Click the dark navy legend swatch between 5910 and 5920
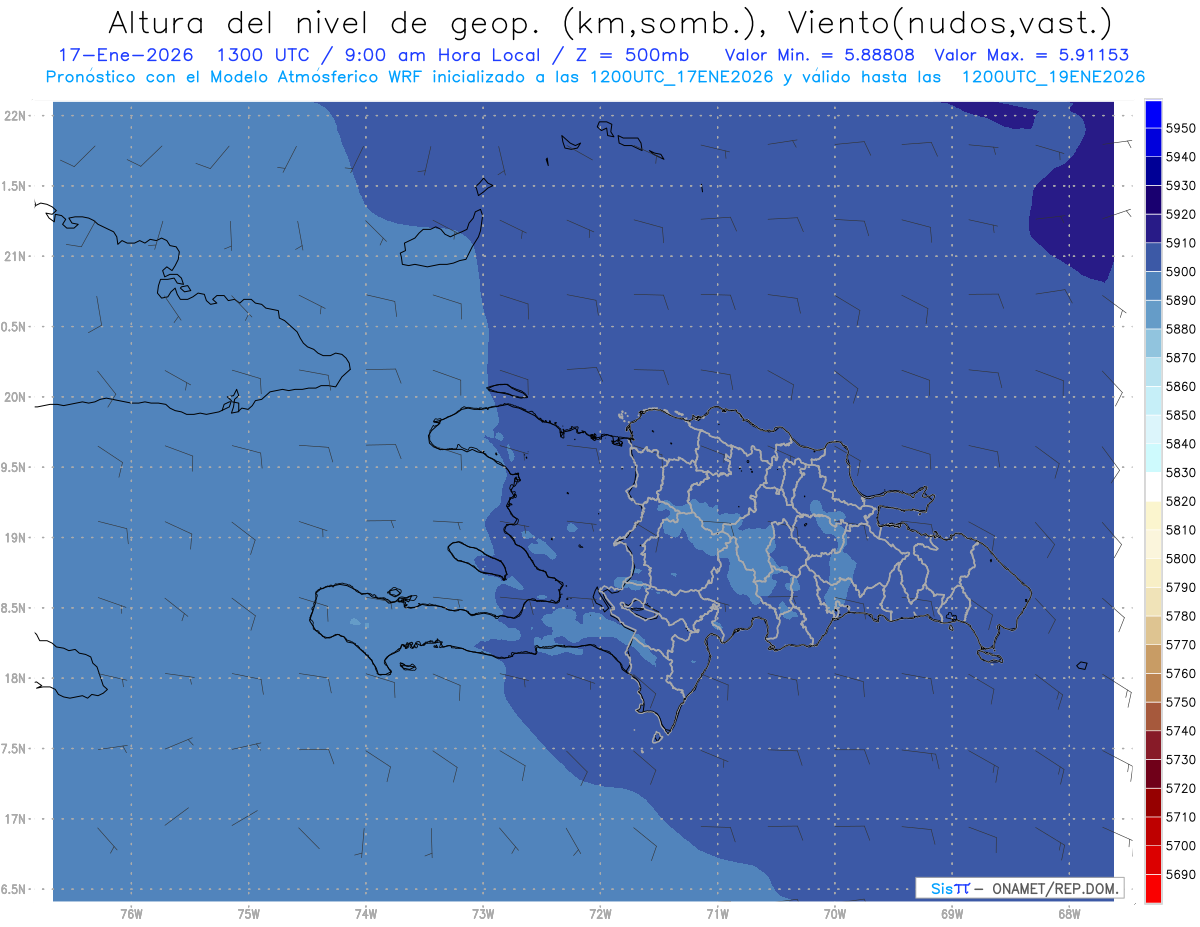The width and height of the screenshot is (1200, 927). click(x=1153, y=229)
